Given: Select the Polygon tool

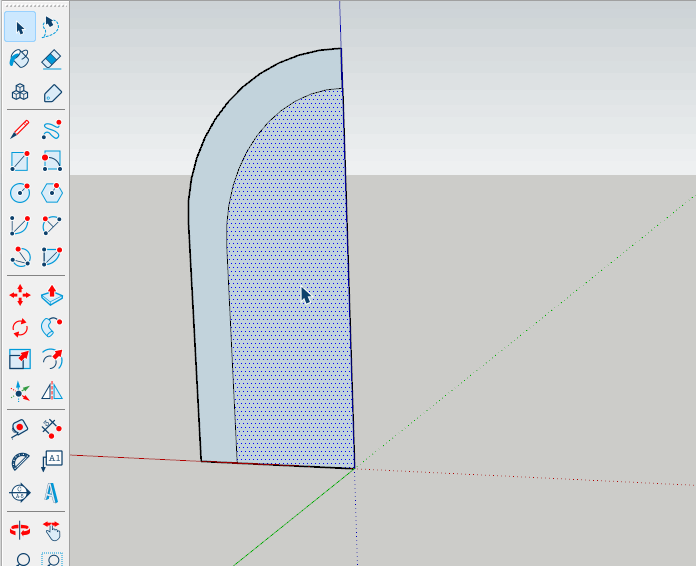Looking at the screenshot, I should pyautogui.click(x=51, y=193).
